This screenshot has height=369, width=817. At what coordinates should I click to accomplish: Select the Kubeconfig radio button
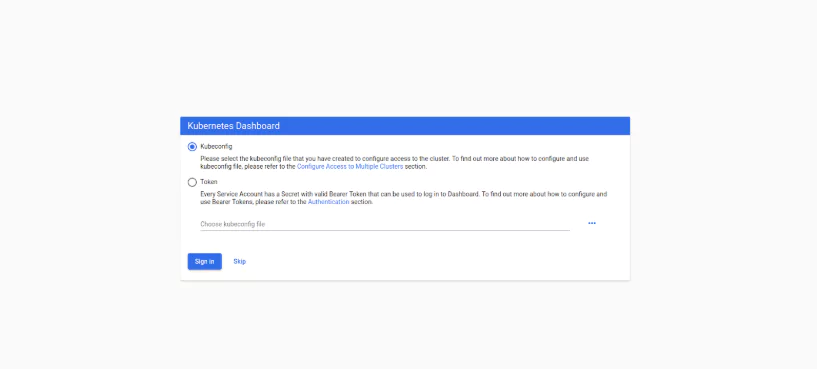pos(192,147)
